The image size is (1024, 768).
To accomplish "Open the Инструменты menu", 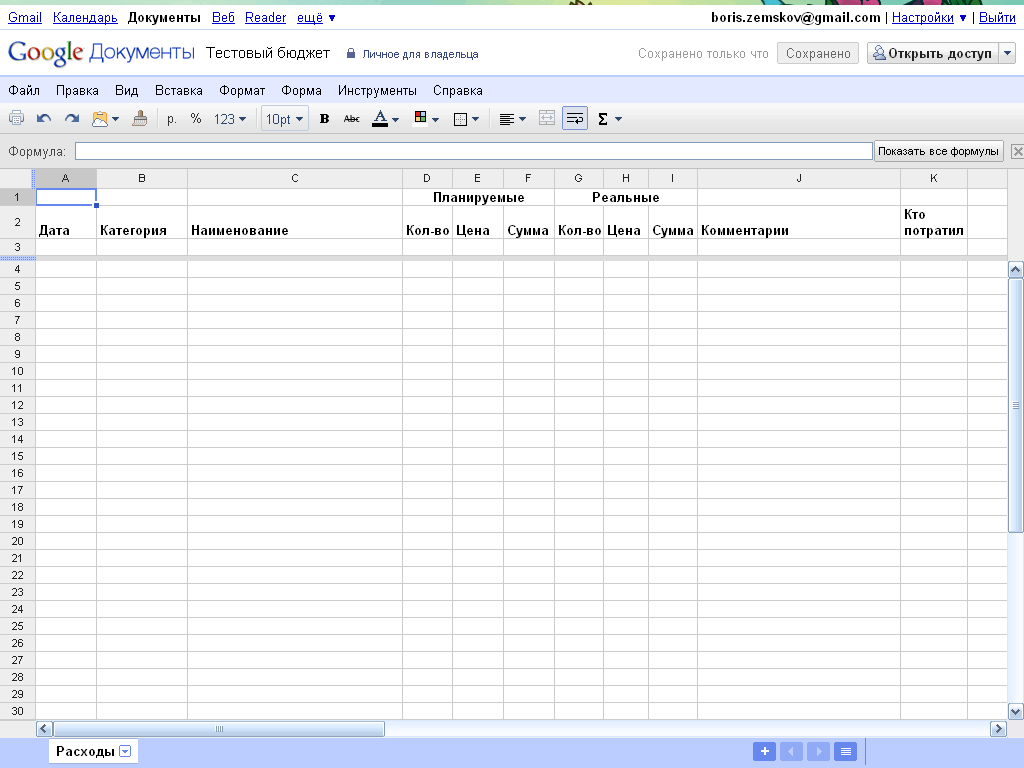I will click(377, 90).
